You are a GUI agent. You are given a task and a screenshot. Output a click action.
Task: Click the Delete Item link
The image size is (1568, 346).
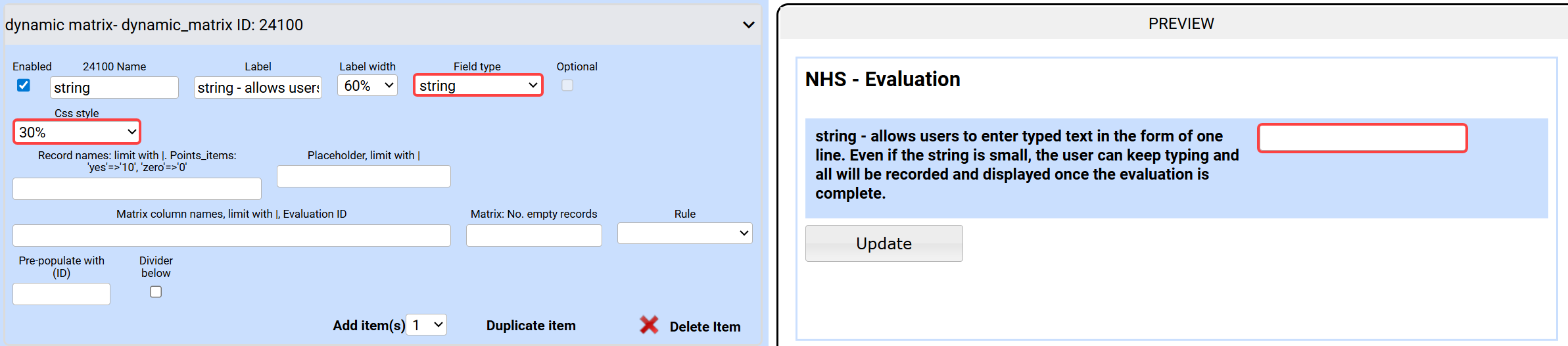pyautogui.click(x=705, y=327)
